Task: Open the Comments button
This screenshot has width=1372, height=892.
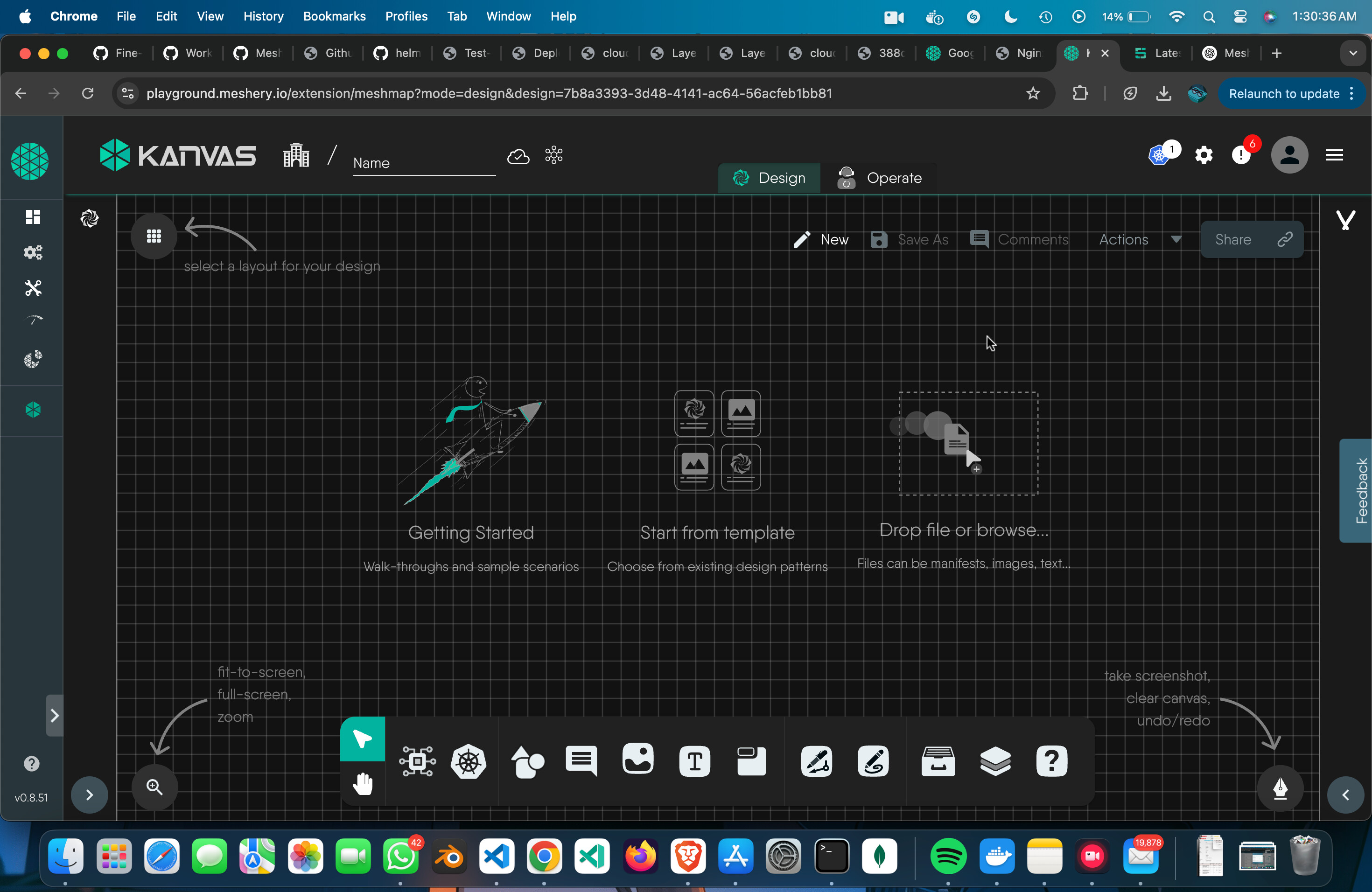Action: click(x=1019, y=240)
